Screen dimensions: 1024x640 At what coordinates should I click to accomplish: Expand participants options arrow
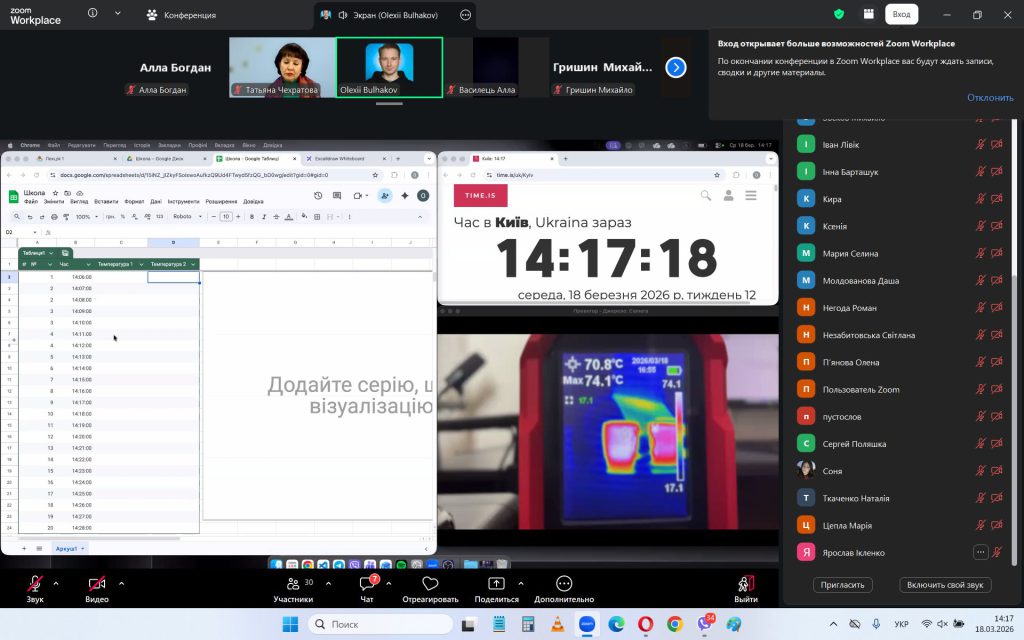coord(328,583)
